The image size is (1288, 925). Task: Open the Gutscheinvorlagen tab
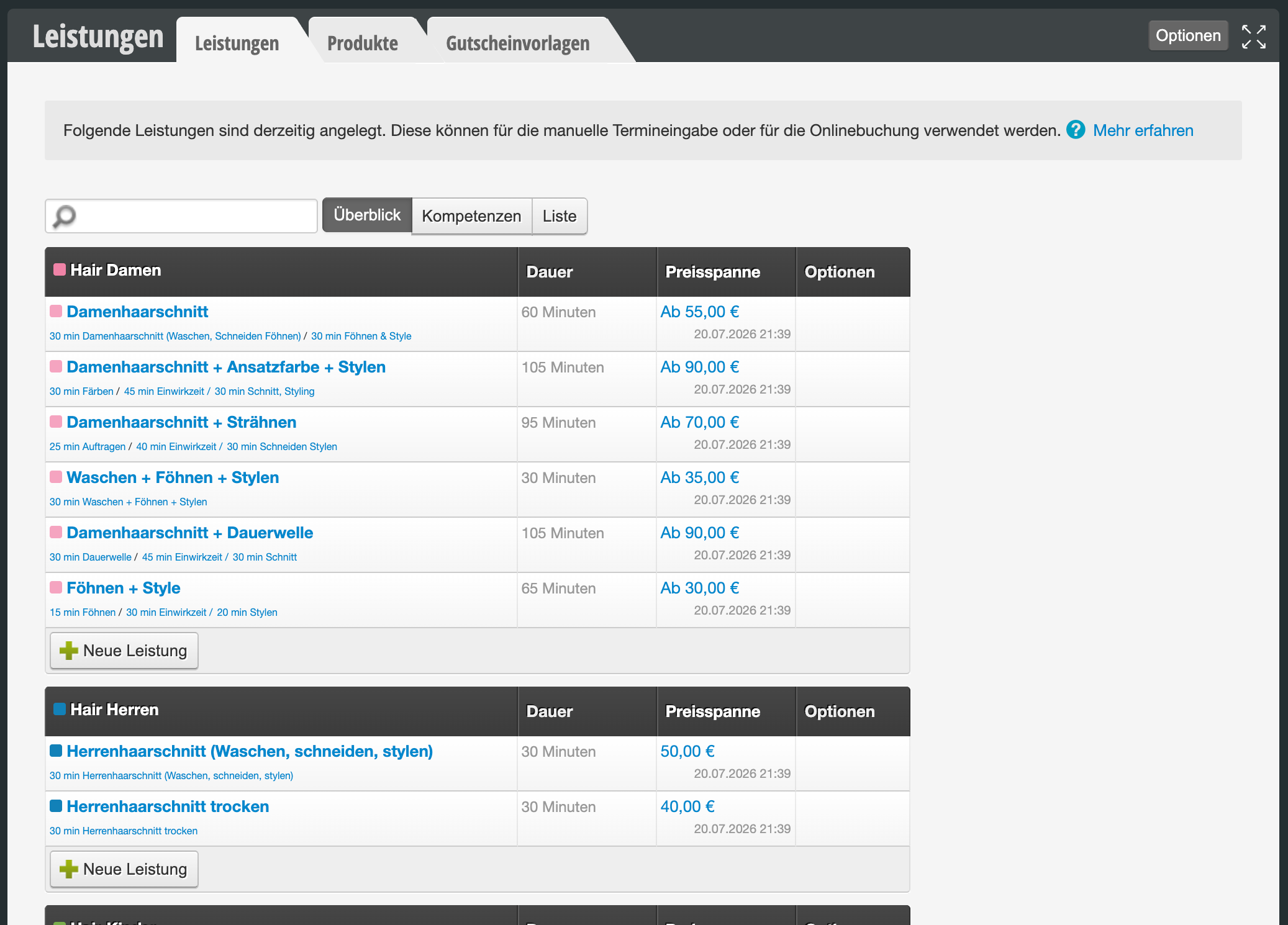coord(518,43)
